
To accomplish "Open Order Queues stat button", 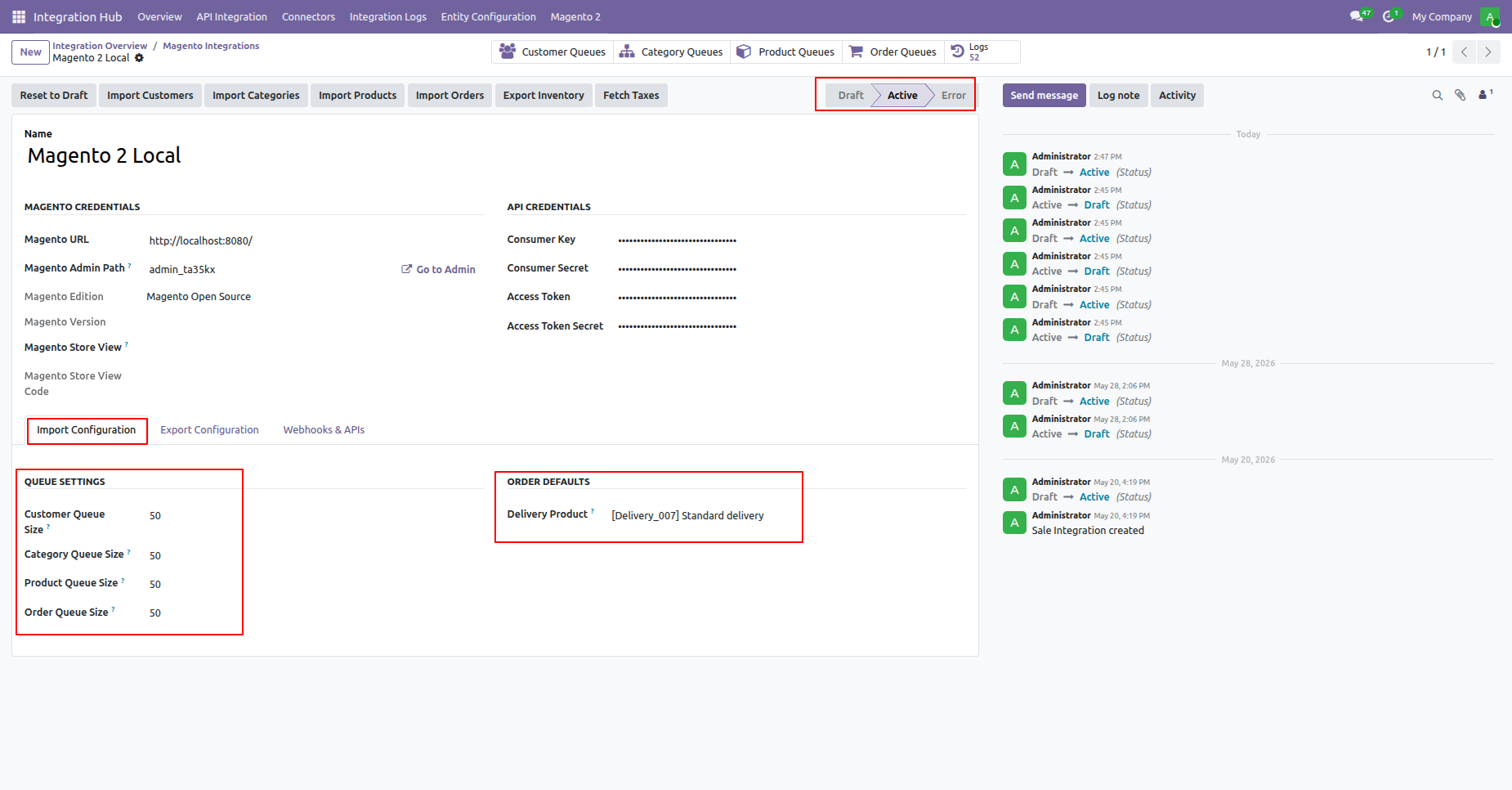I will [893, 52].
